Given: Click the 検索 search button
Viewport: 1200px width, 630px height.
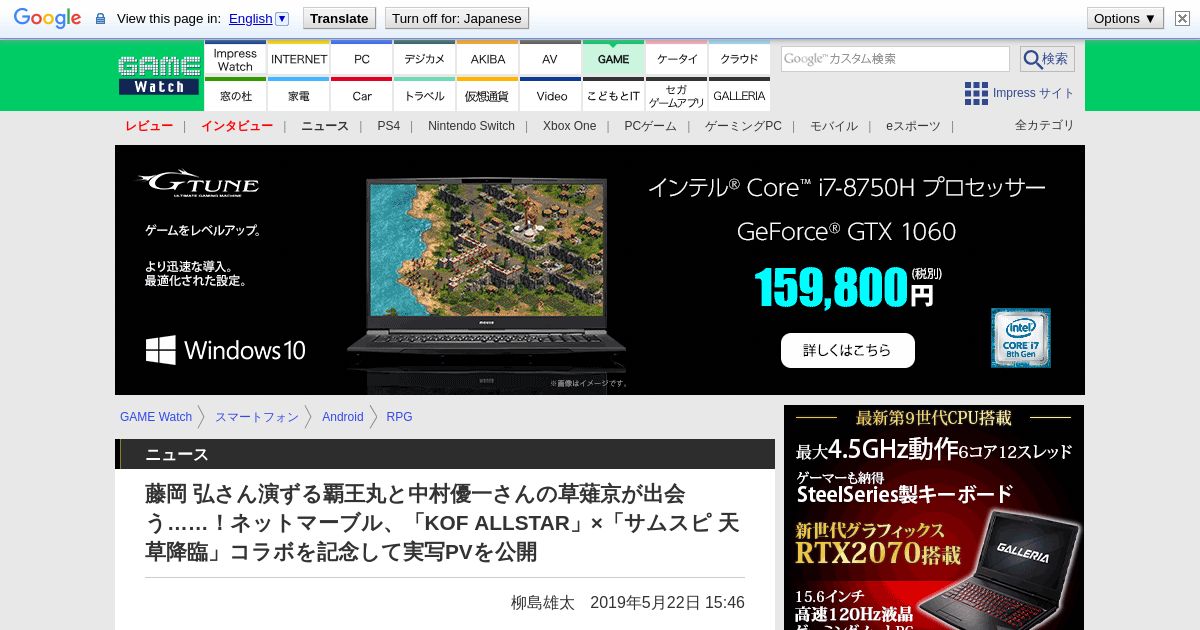Looking at the screenshot, I should pos(1047,59).
